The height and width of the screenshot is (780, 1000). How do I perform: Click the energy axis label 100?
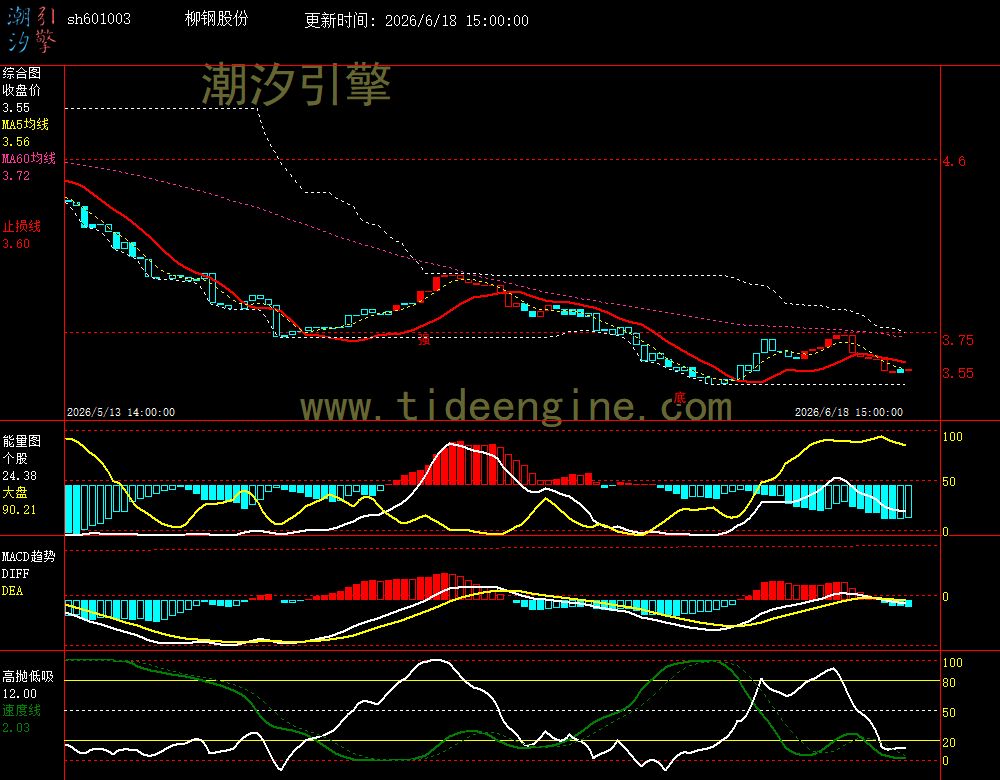(x=952, y=437)
